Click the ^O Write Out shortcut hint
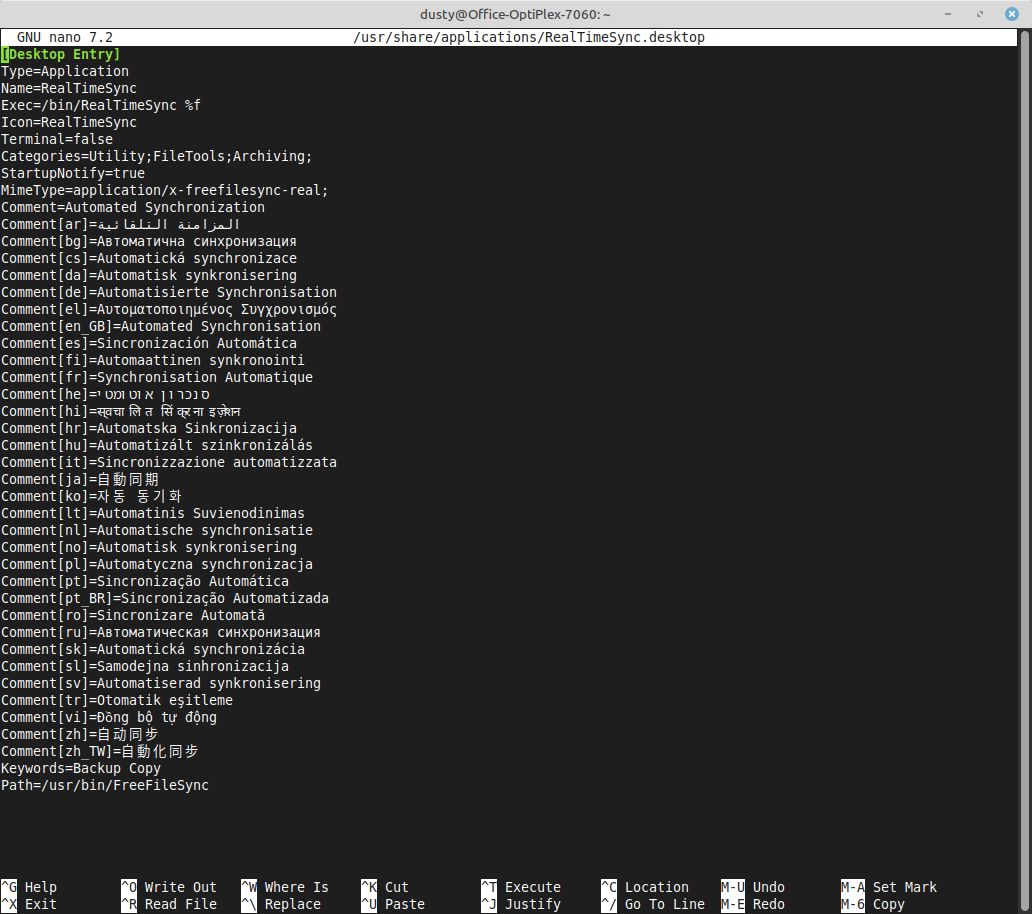1032x914 pixels. pos(169,887)
